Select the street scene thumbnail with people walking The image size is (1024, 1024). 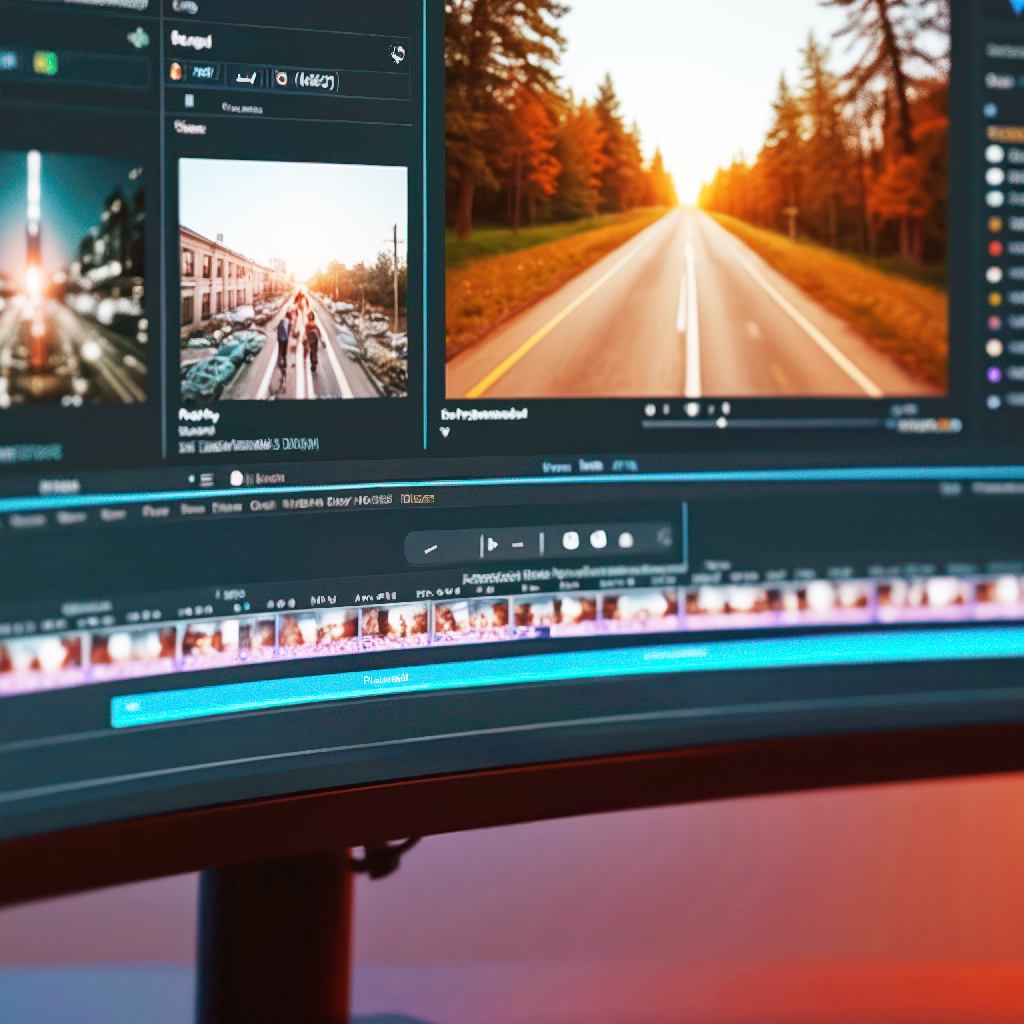[292, 280]
